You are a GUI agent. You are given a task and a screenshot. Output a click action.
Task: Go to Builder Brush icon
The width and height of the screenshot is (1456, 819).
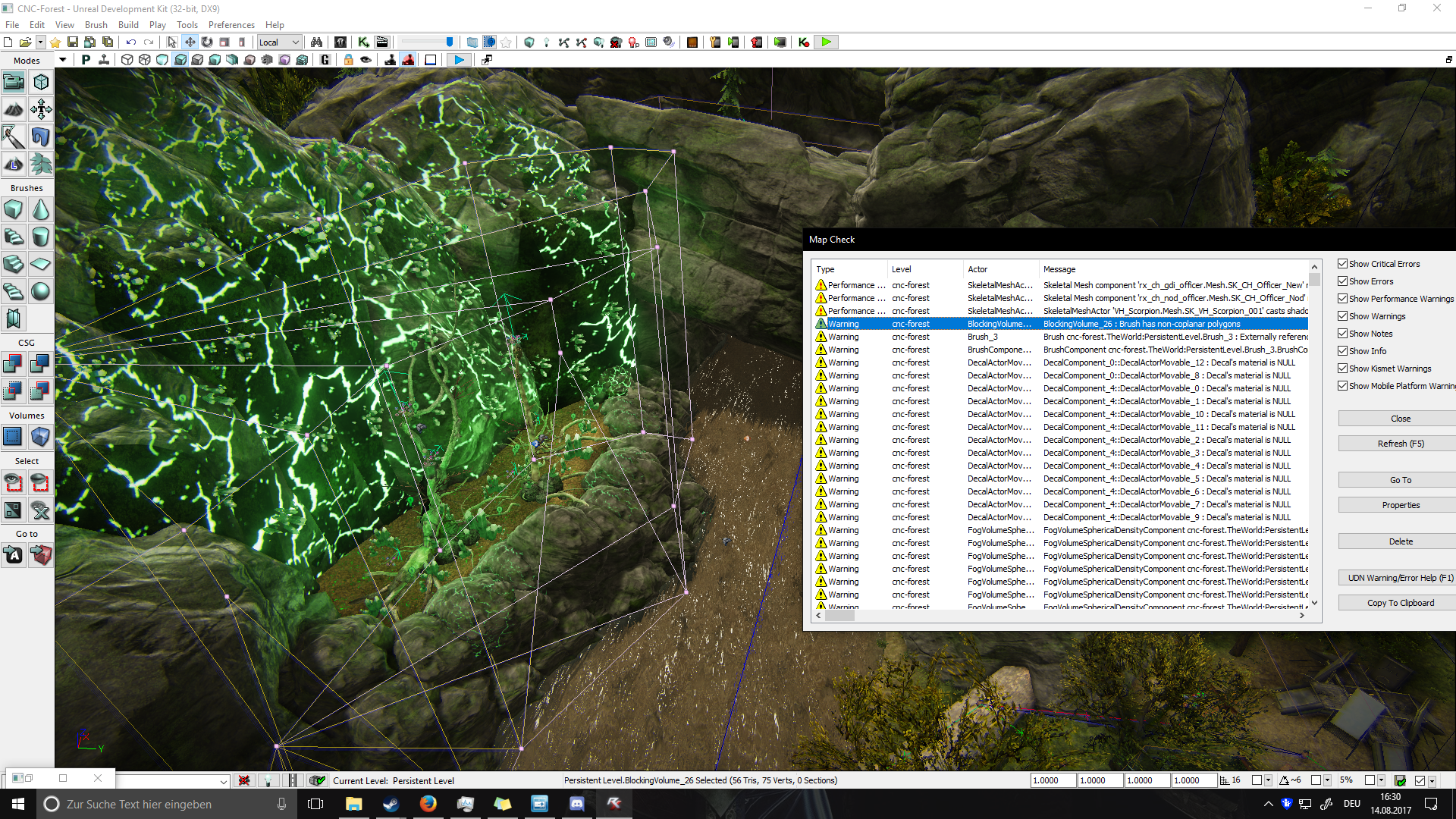41,555
